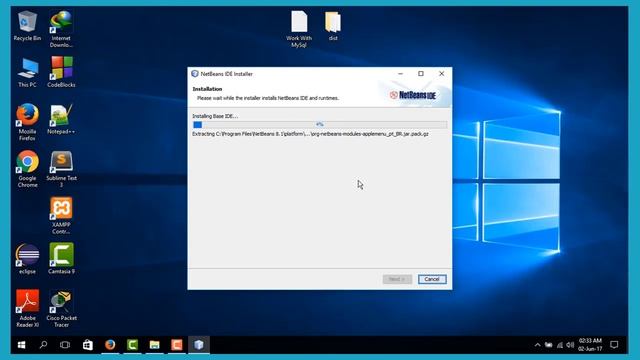Open the Recycle Bin desktop icon
640x360 pixels.
(x=27, y=26)
